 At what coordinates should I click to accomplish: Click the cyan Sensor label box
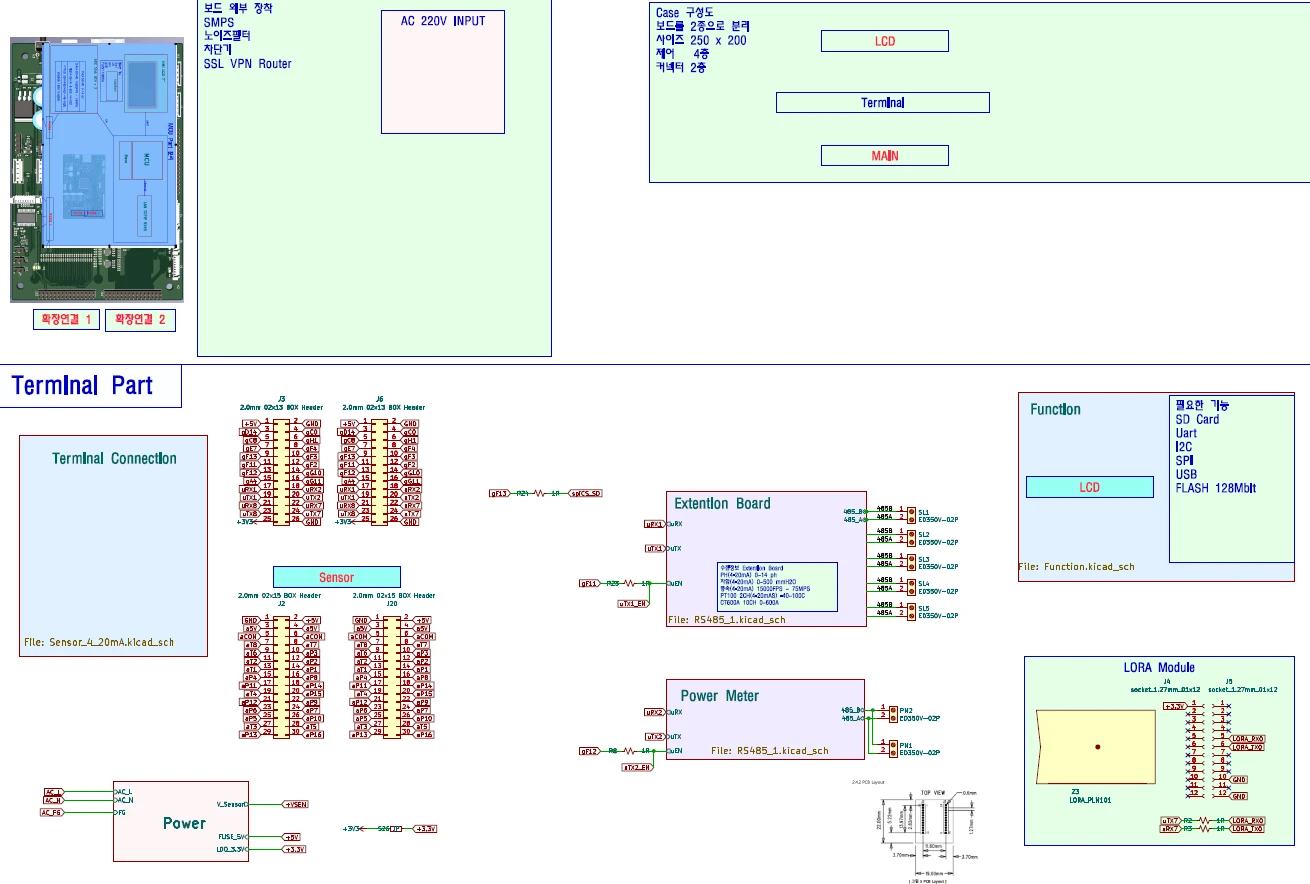pos(337,577)
